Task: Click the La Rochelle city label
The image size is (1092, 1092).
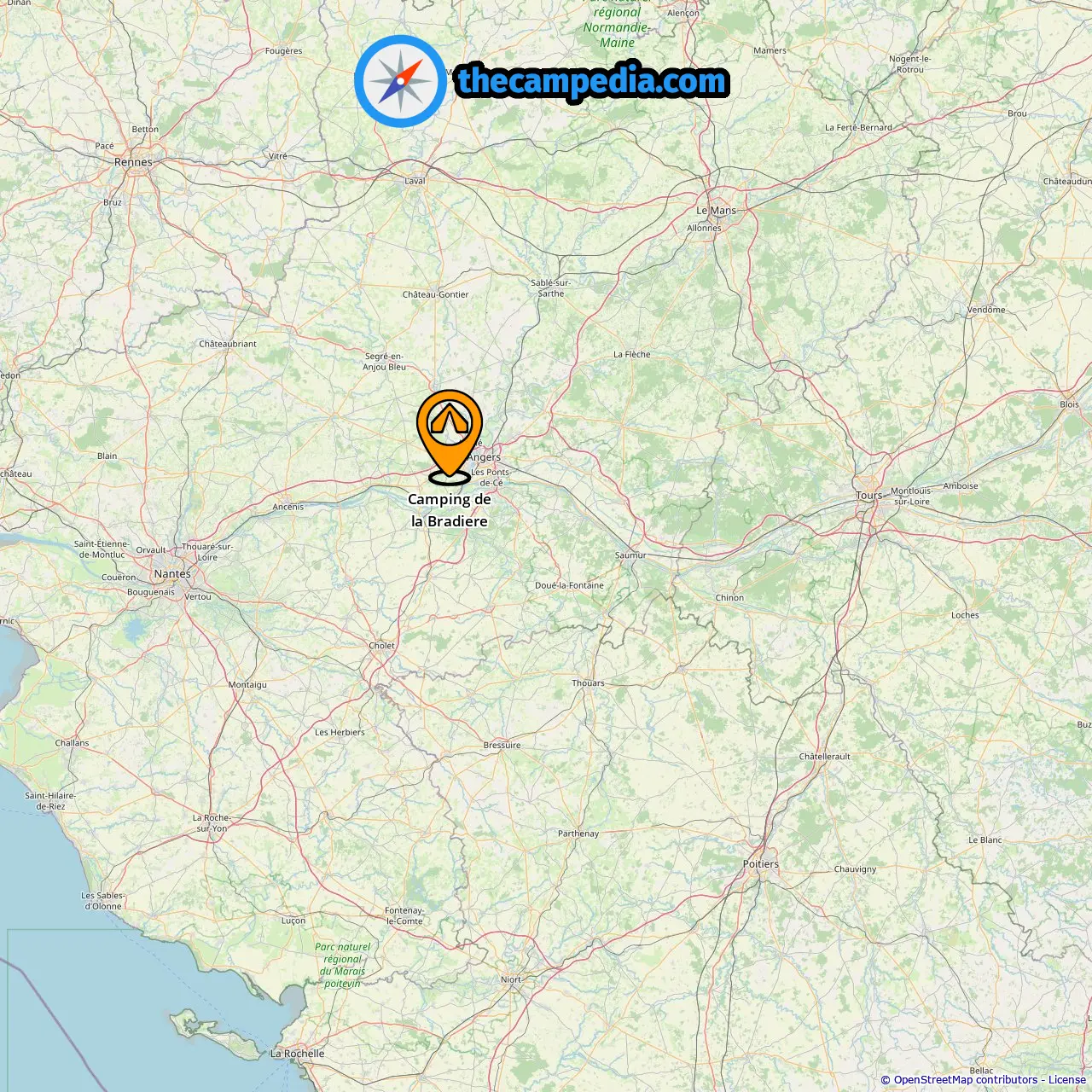Action: [x=297, y=1054]
